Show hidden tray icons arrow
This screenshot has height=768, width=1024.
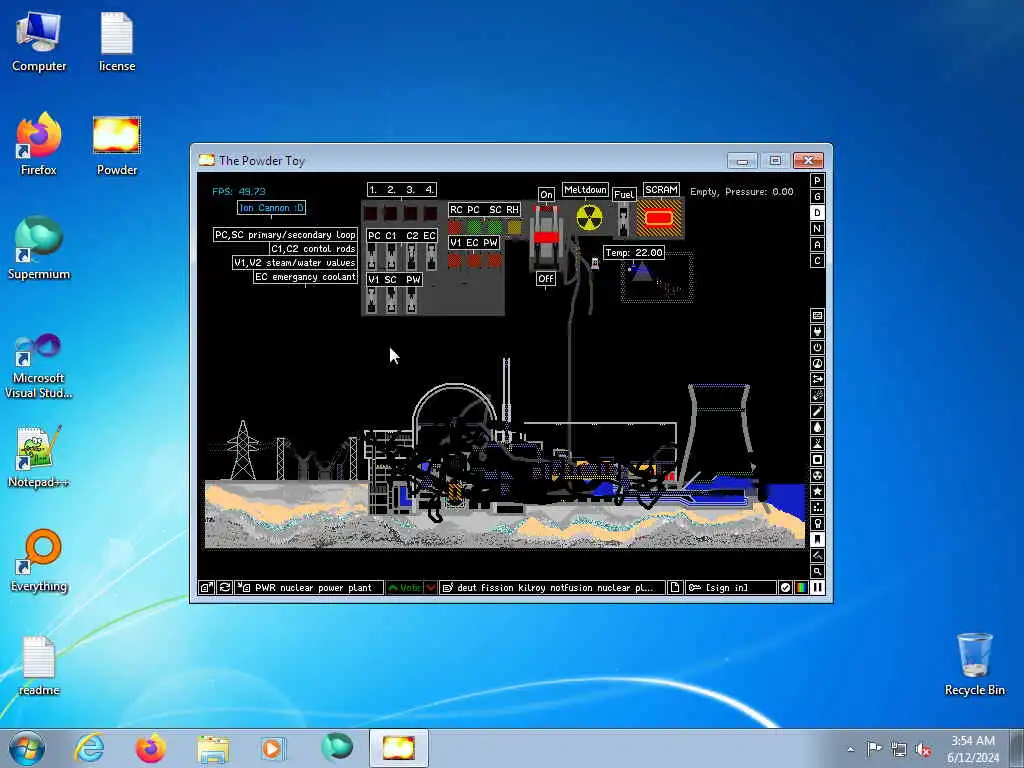click(x=850, y=749)
